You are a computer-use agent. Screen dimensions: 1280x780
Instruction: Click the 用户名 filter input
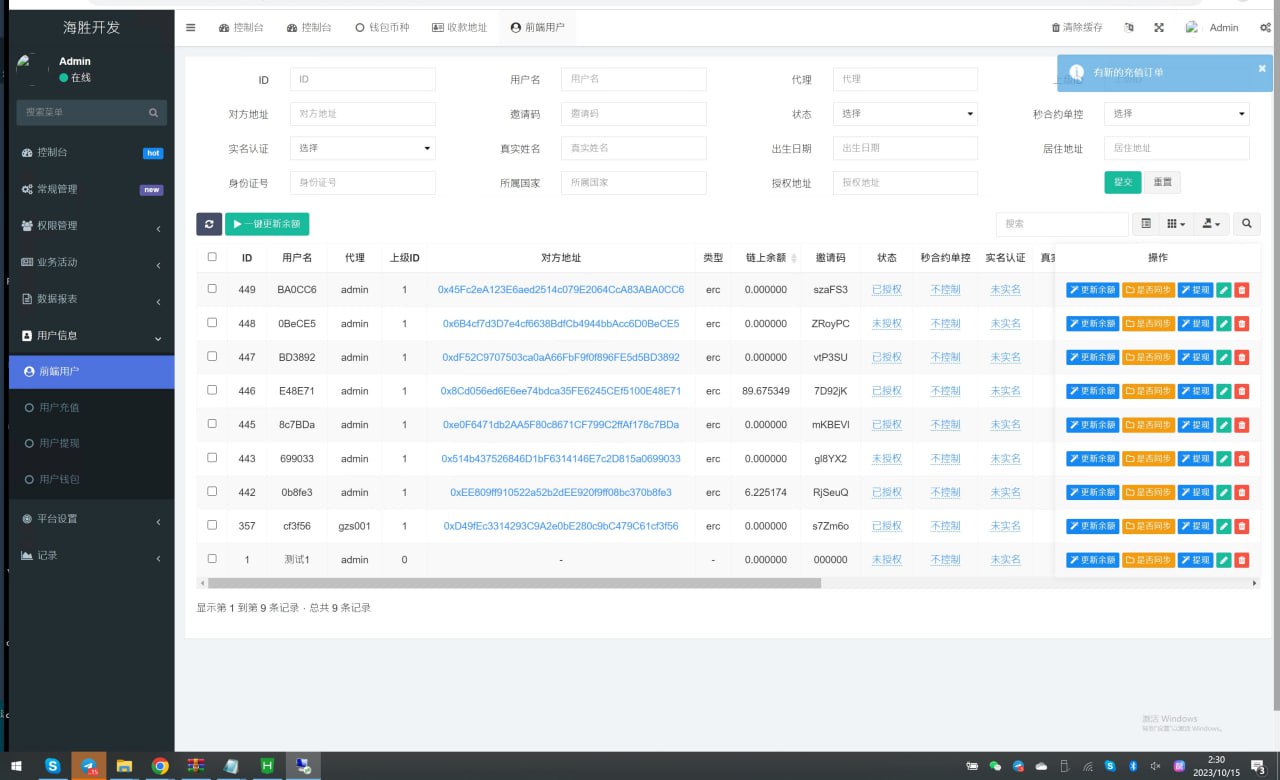[x=633, y=79]
